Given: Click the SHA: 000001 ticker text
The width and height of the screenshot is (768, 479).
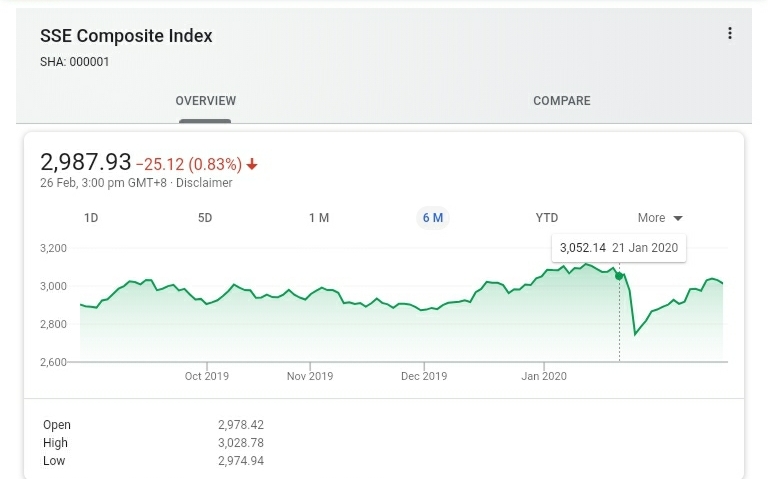Looking at the screenshot, I should [74, 62].
